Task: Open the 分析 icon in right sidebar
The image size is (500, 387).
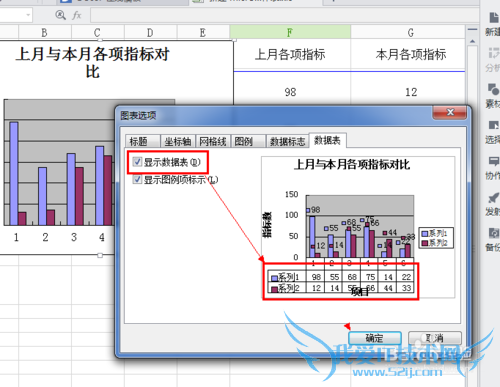Action: coord(493,53)
